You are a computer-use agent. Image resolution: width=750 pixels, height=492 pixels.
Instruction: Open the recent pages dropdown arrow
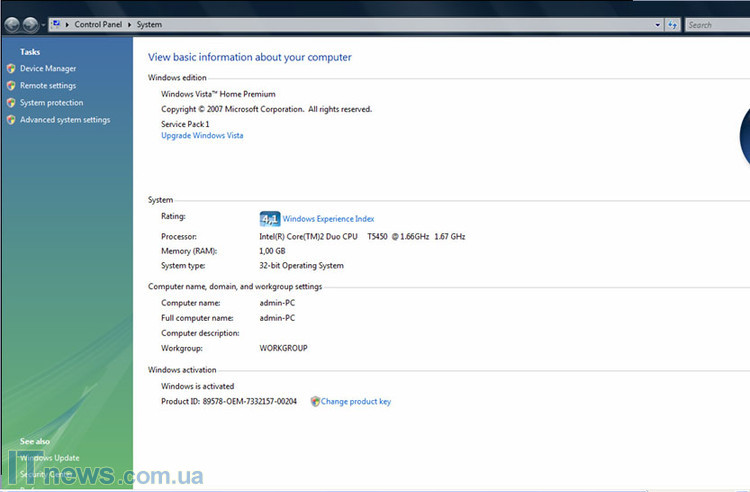[43, 24]
